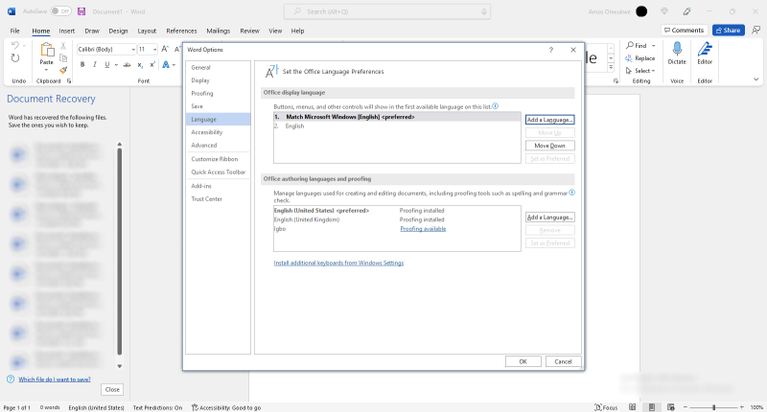Click the Proofing available link for Igbo
The image size is (767, 412).
pyautogui.click(x=423, y=229)
